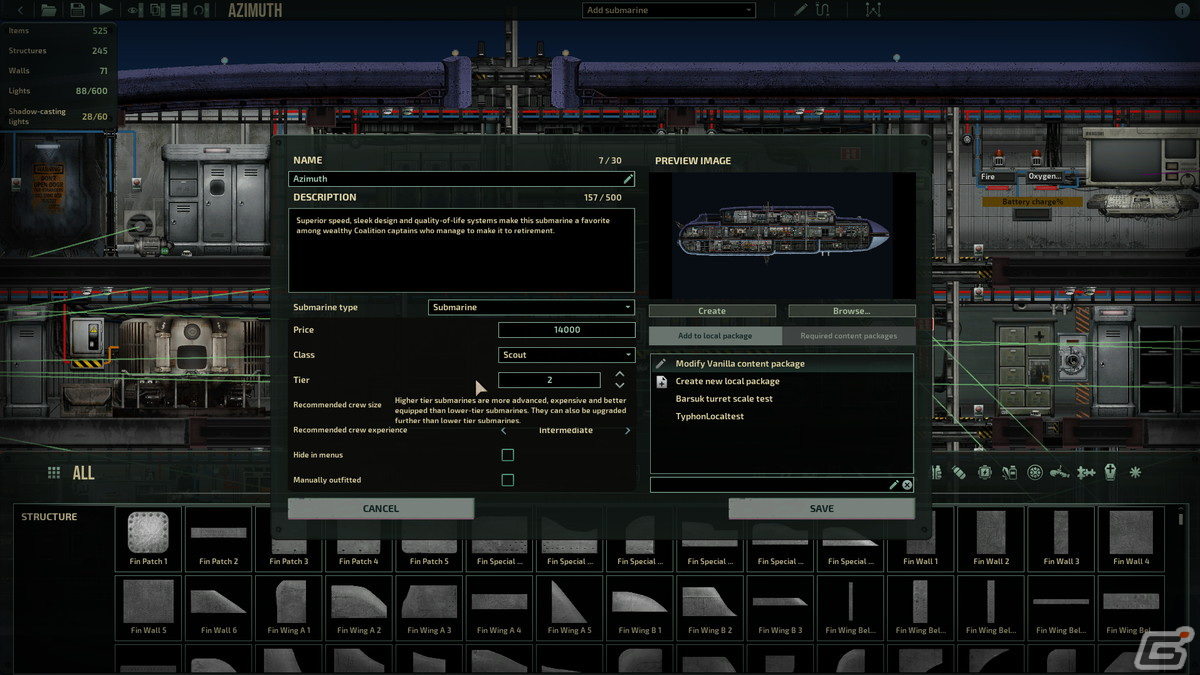
Task: Click the floppy disk save icon
Action: (x=77, y=10)
